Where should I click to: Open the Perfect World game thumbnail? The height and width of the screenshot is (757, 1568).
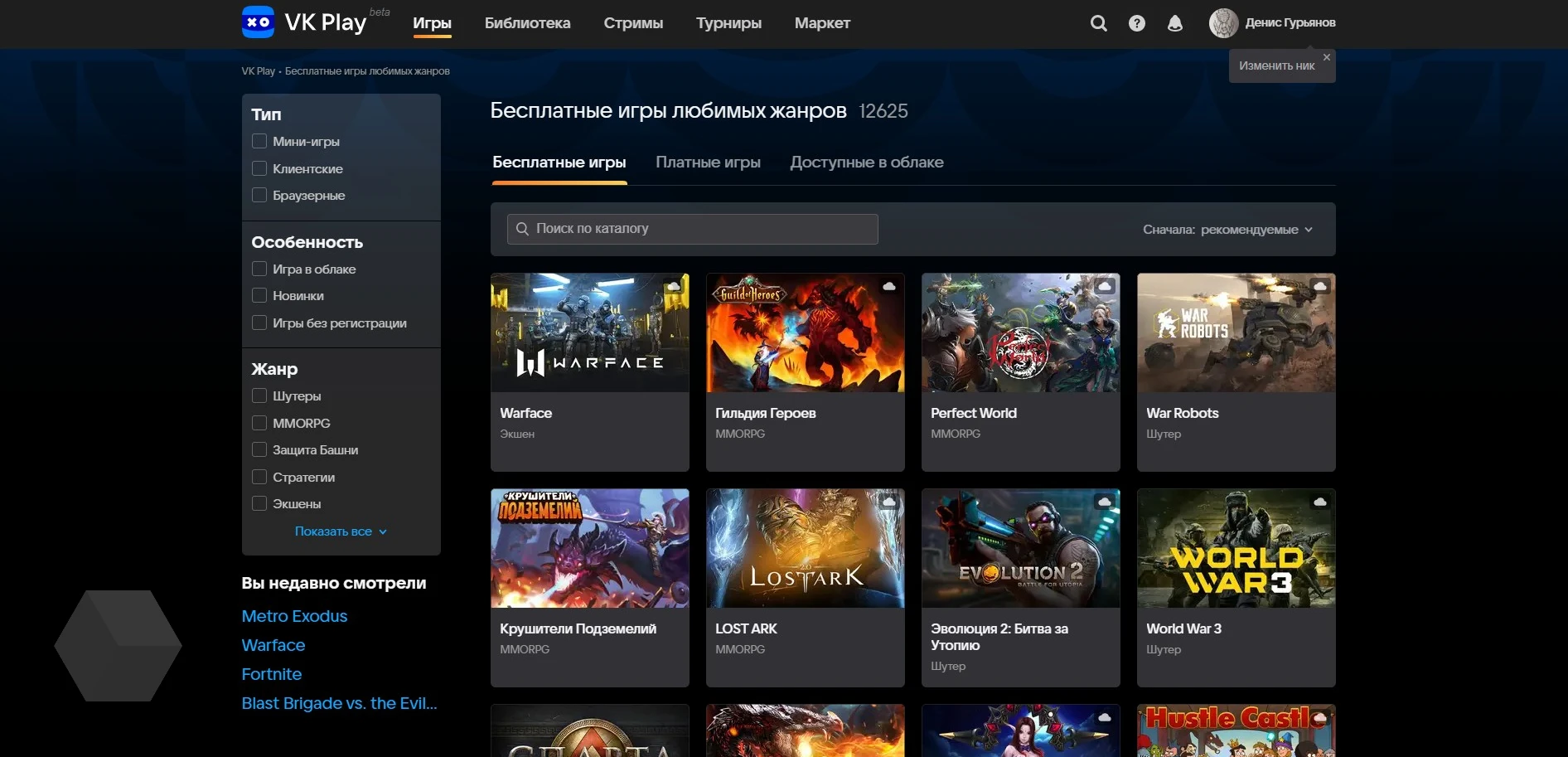(1020, 332)
